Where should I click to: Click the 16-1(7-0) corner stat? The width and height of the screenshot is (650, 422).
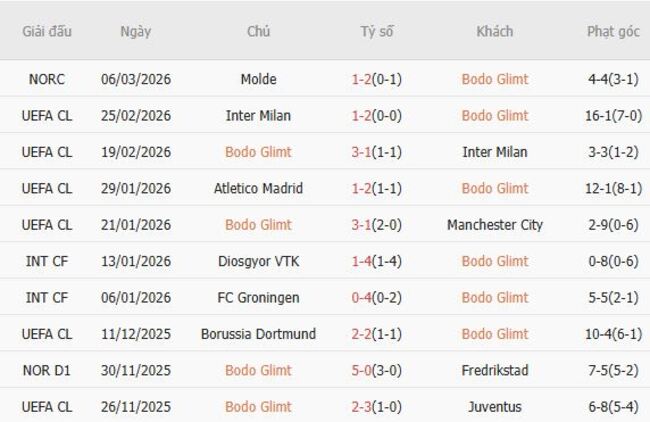pos(613,115)
